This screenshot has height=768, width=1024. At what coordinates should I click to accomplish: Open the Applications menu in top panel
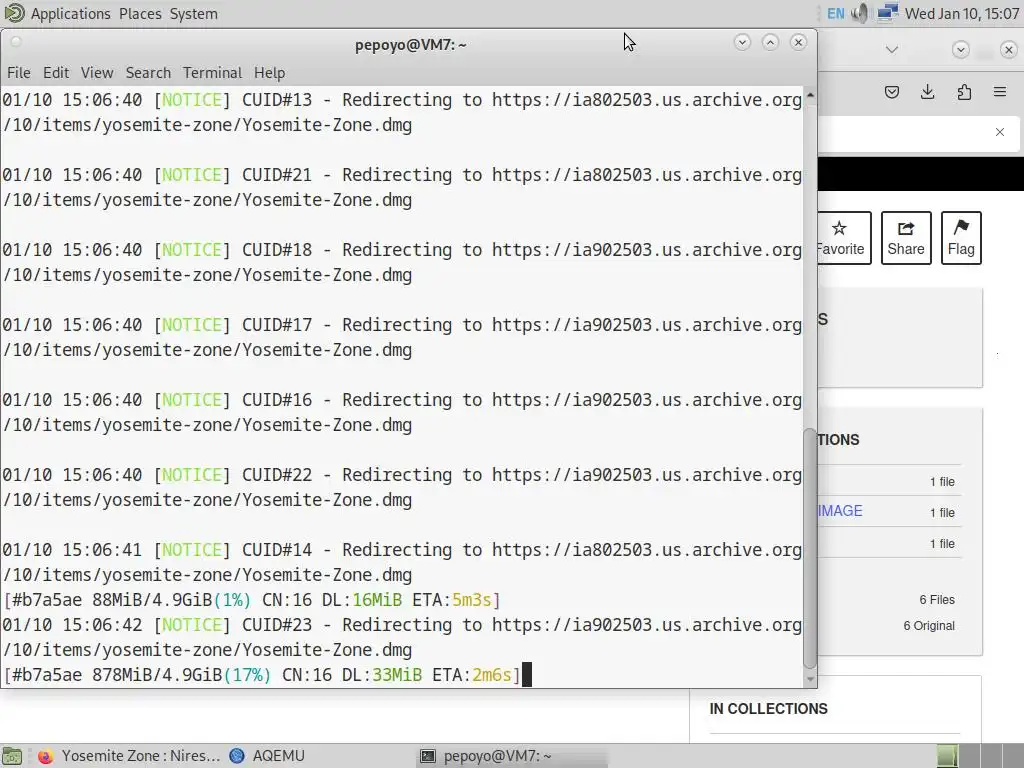pyautogui.click(x=71, y=14)
